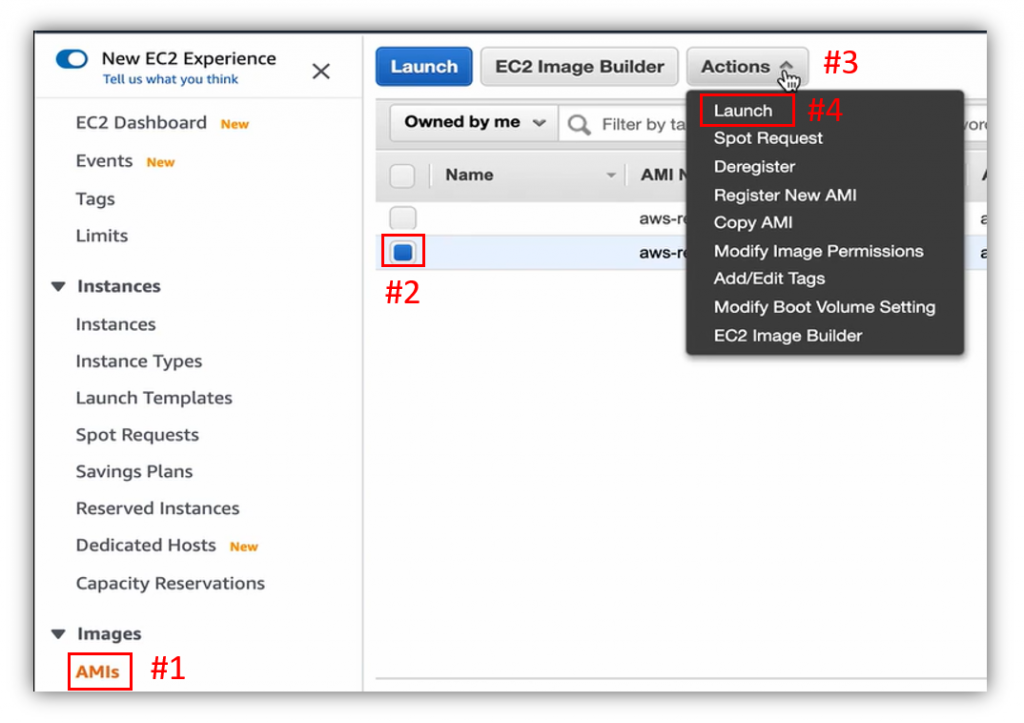This screenshot has width=1024, height=723.
Task: Choose Register New AMI menu entry
Action: (x=785, y=195)
